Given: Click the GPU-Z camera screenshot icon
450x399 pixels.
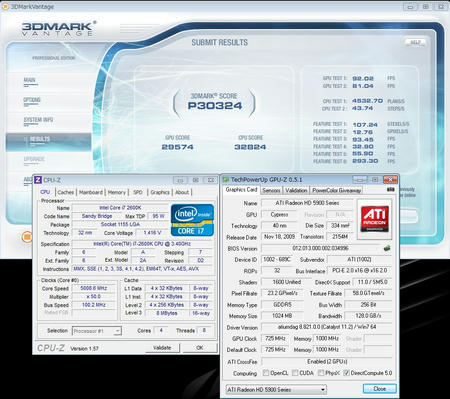Looking at the screenshot, I should pos(391,190).
